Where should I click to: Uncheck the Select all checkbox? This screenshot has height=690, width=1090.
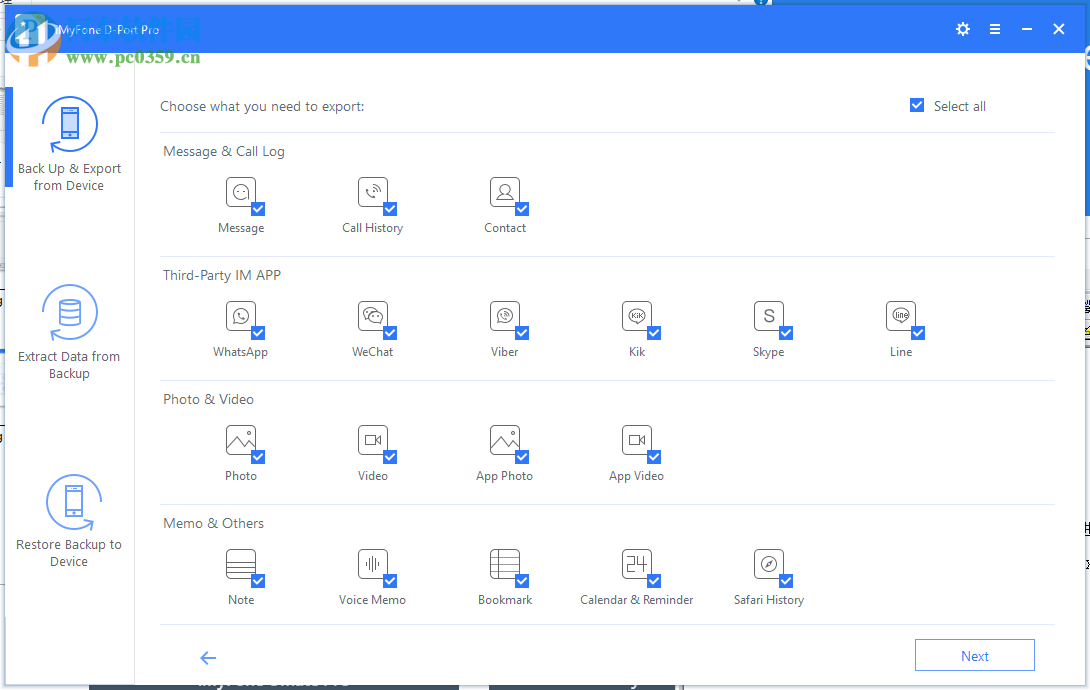point(917,106)
